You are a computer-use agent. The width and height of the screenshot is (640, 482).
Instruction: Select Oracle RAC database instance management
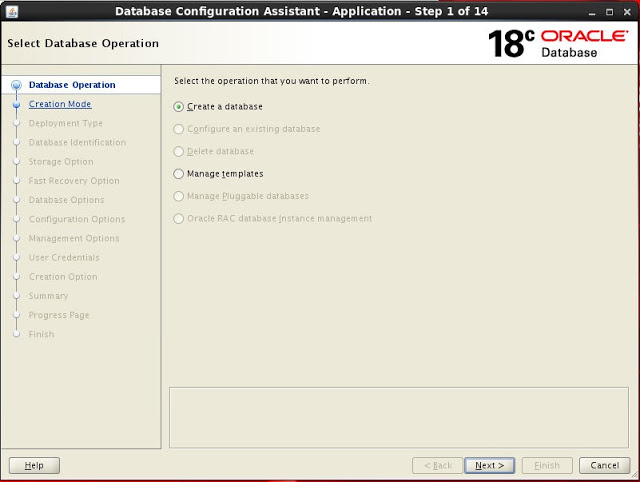pyautogui.click(x=179, y=218)
